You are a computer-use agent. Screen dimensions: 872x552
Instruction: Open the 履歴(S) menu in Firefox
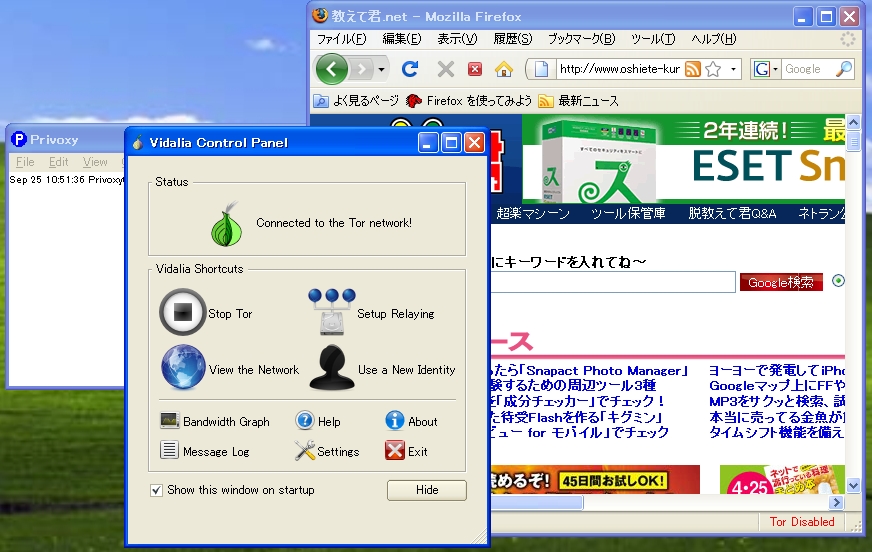[x=513, y=39]
